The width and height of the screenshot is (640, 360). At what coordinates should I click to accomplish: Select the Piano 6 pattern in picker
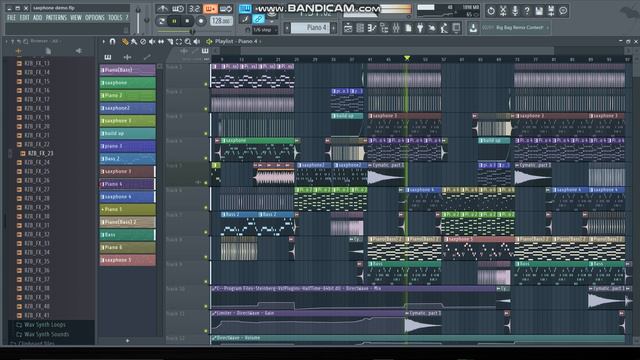pos(127,247)
